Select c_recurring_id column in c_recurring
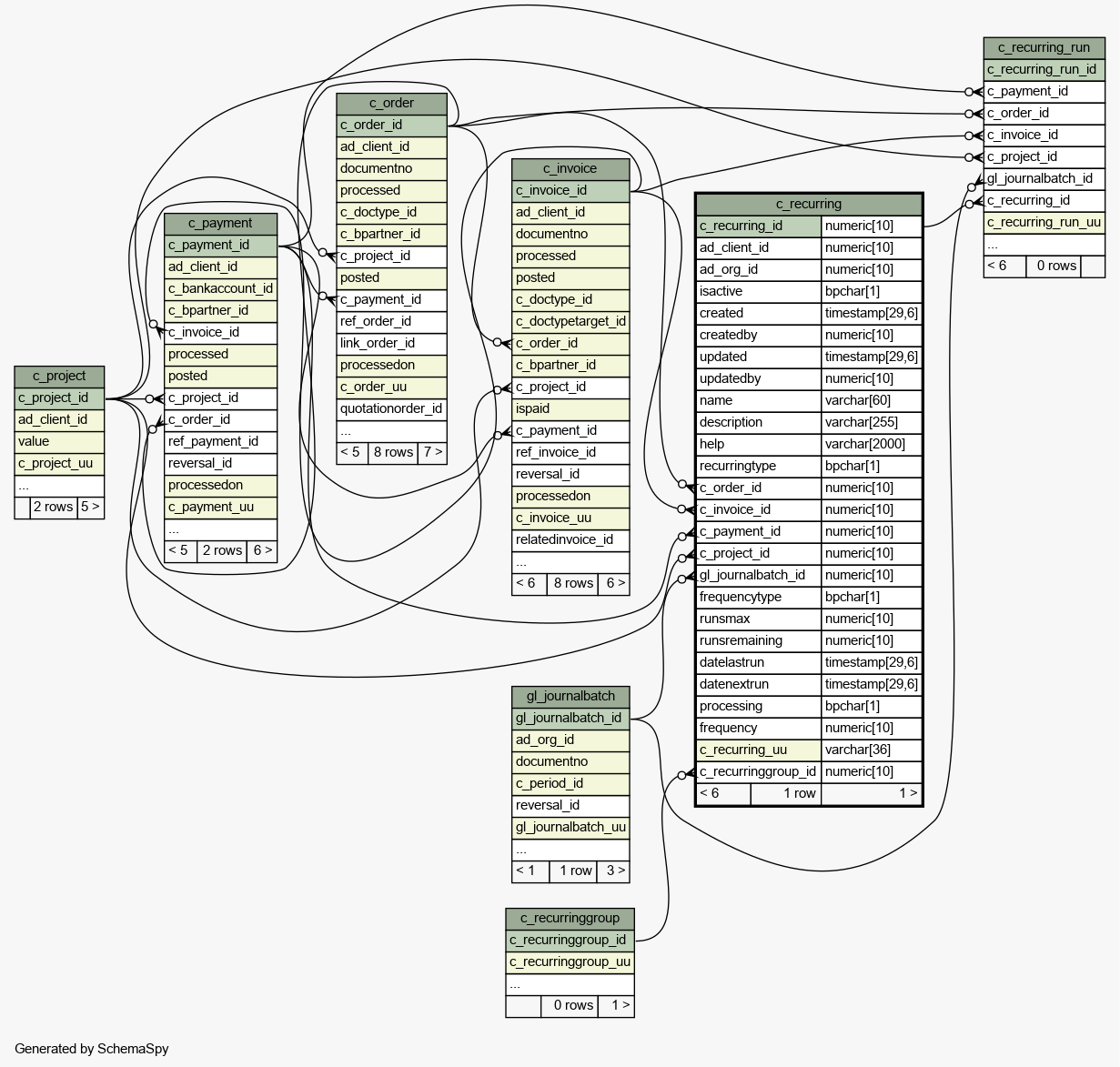 coord(759,226)
